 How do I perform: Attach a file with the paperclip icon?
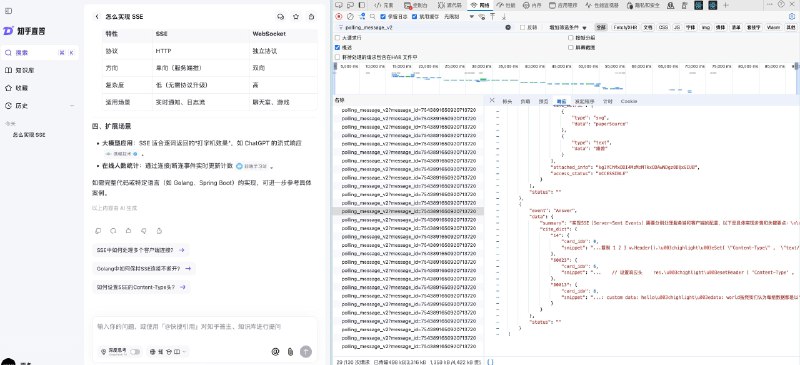(x=290, y=351)
